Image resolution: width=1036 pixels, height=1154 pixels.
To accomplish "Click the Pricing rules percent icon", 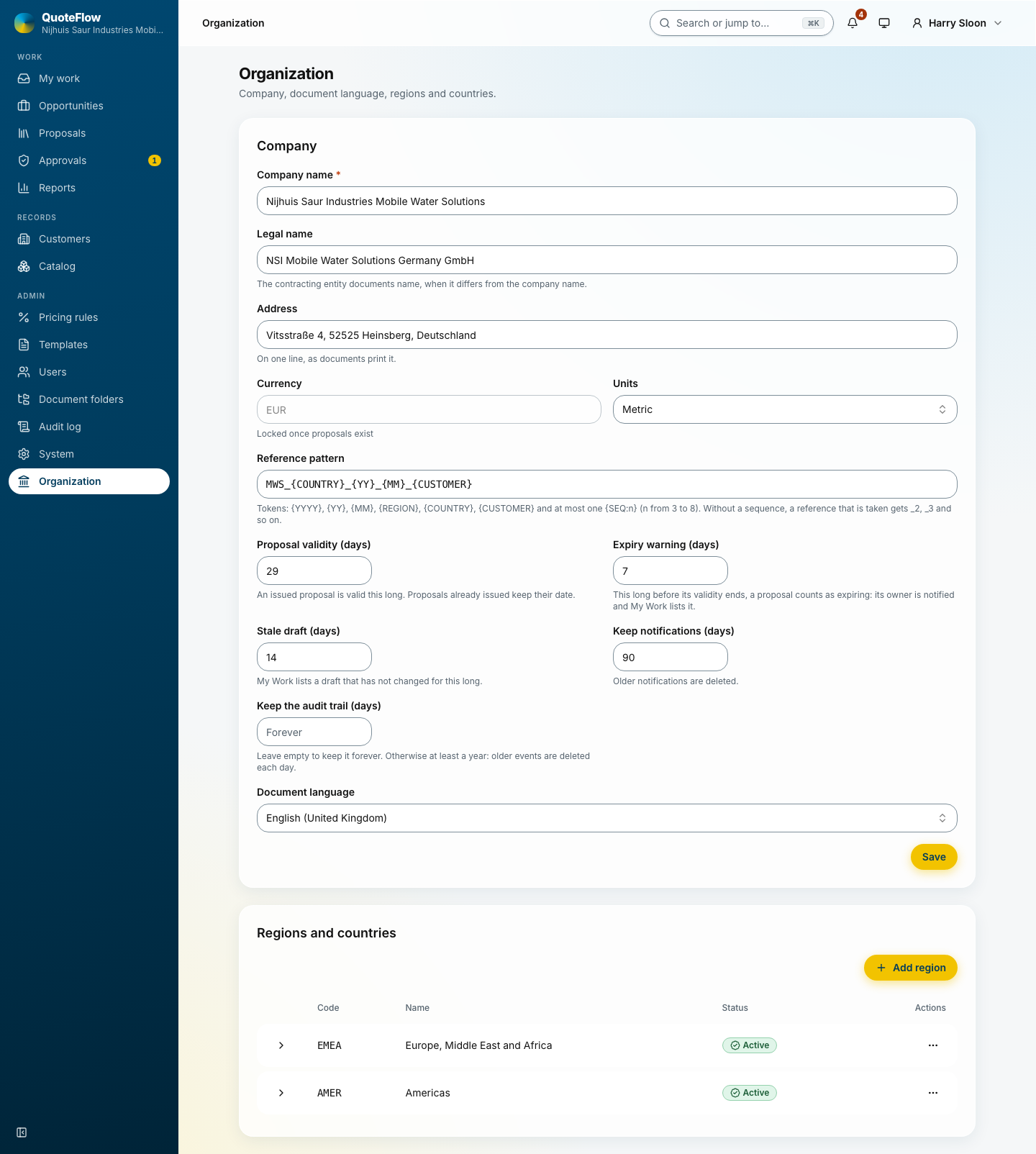I will [x=24, y=317].
